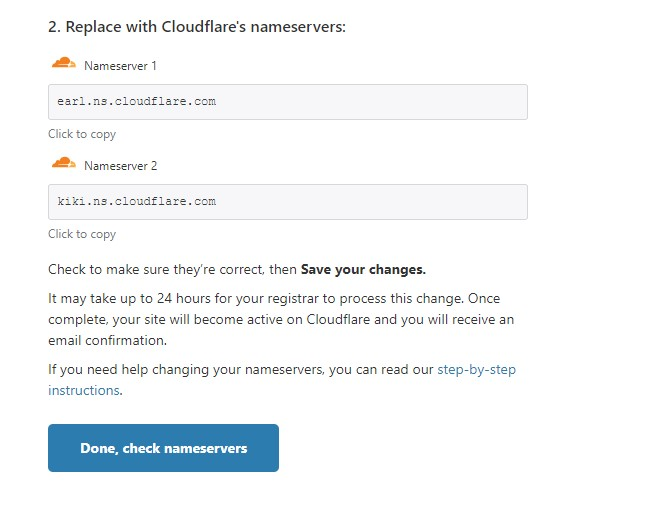661x510 pixels.
Task: Click the bold 'Save your changes.' text
Action: click(363, 270)
